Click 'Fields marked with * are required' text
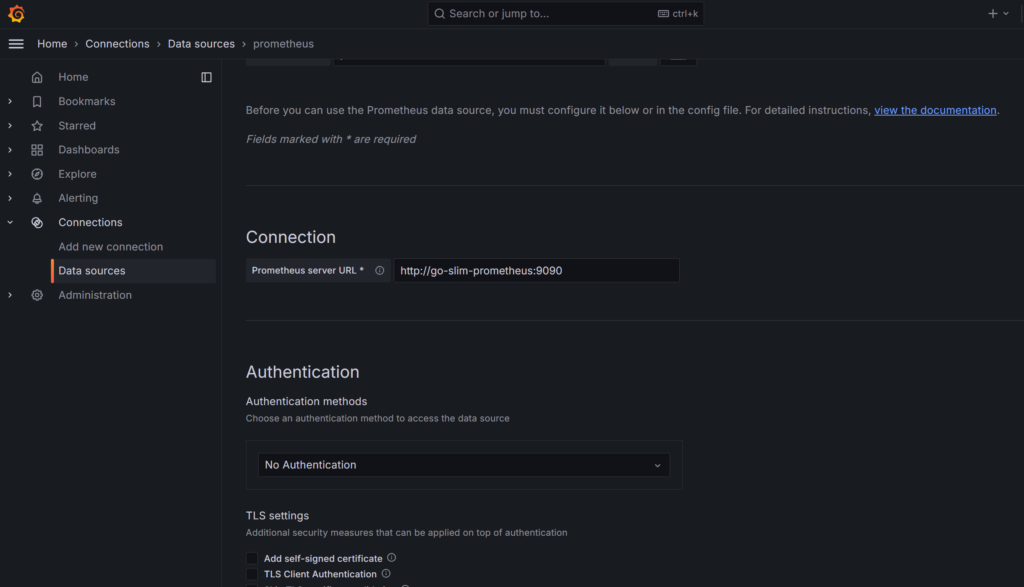 [x=330, y=139]
